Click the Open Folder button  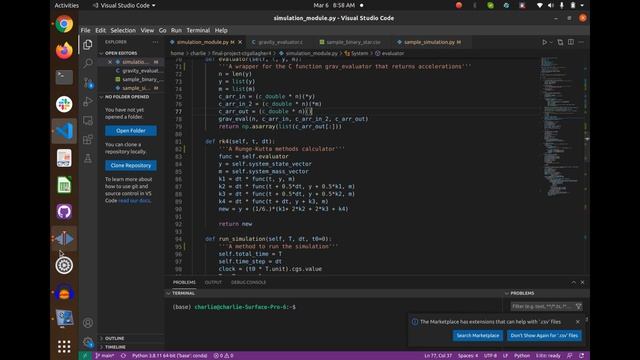[x=131, y=131]
